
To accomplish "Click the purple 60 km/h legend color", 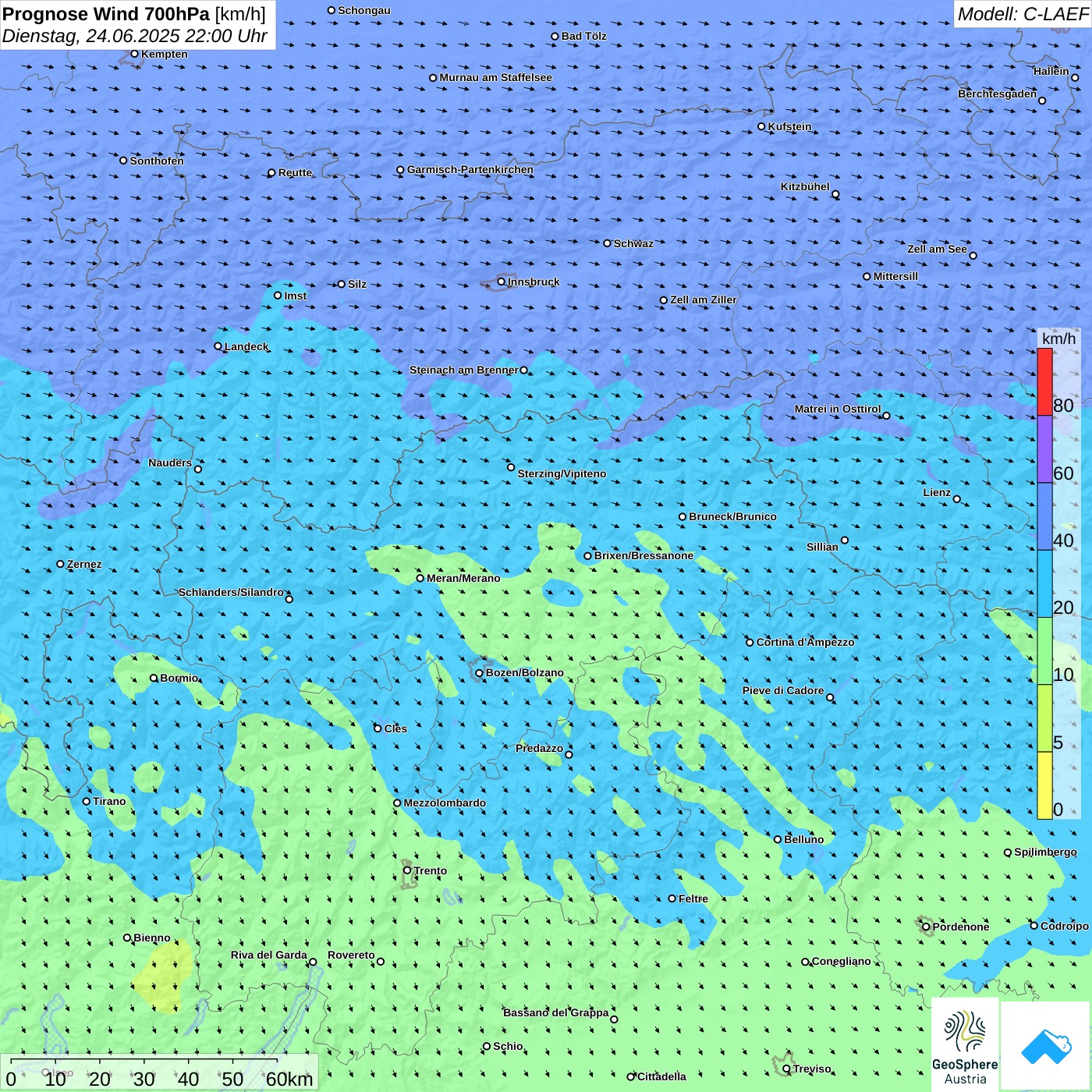I will [1044, 449].
